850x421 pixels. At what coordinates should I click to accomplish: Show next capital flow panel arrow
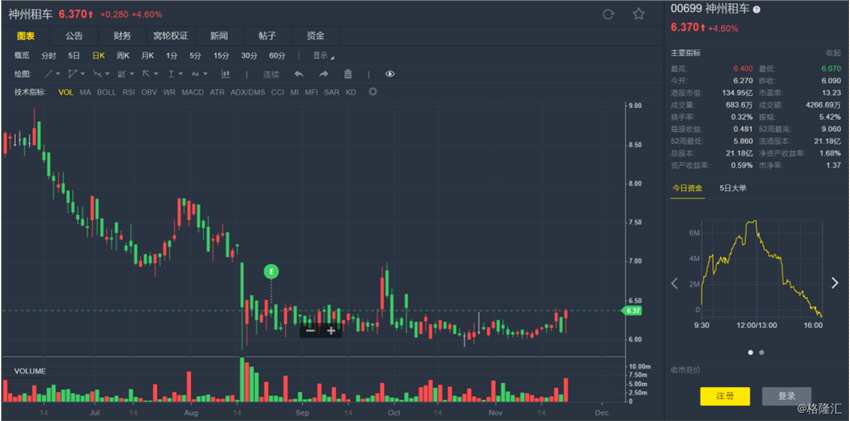pos(835,282)
